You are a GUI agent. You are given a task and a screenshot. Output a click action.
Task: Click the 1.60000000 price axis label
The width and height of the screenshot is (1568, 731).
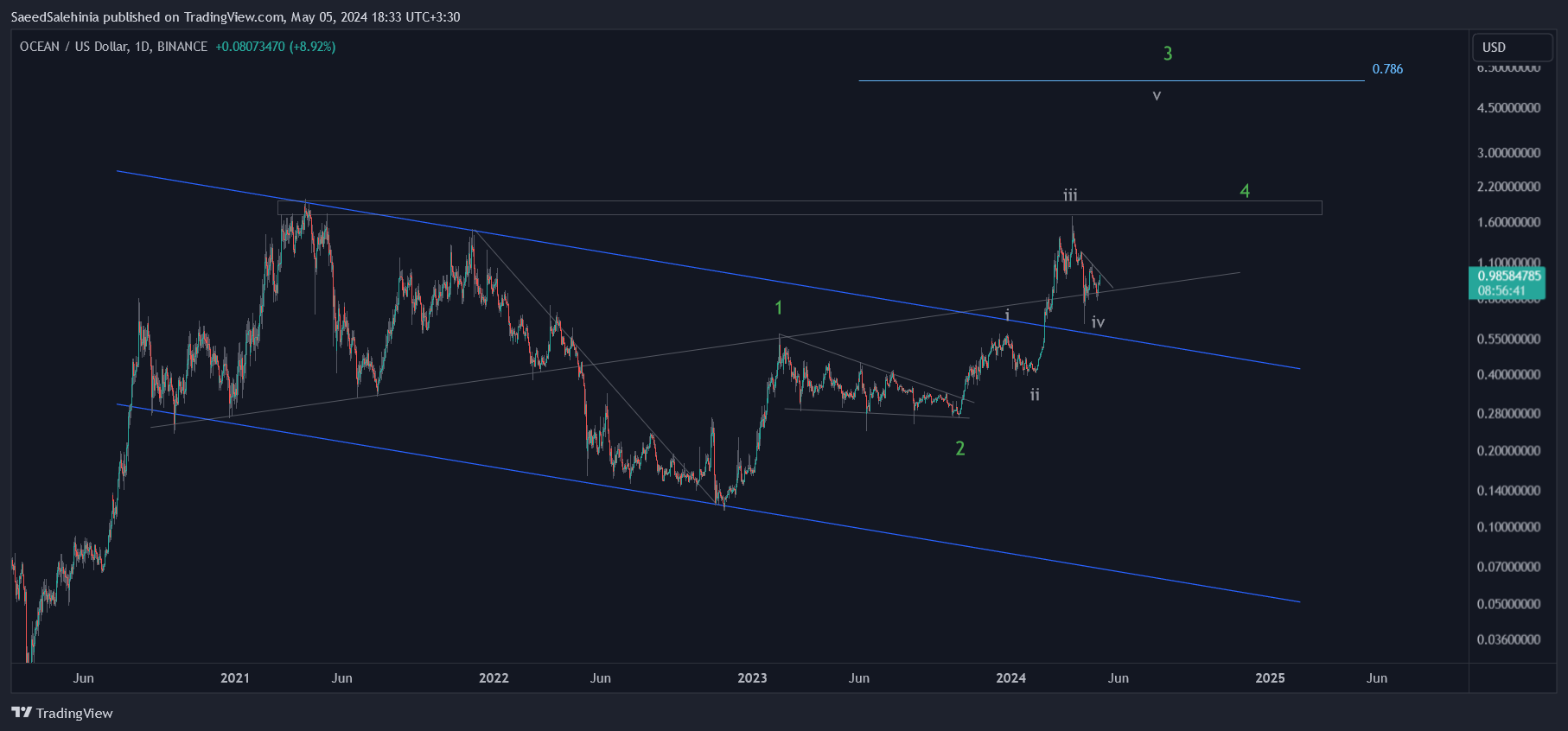click(1508, 222)
